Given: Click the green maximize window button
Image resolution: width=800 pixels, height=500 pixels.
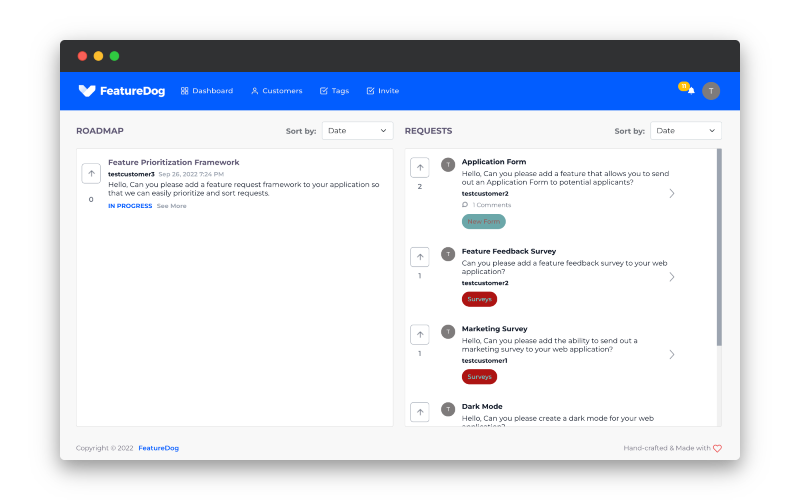Looking at the screenshot, I should pos(114,56).
